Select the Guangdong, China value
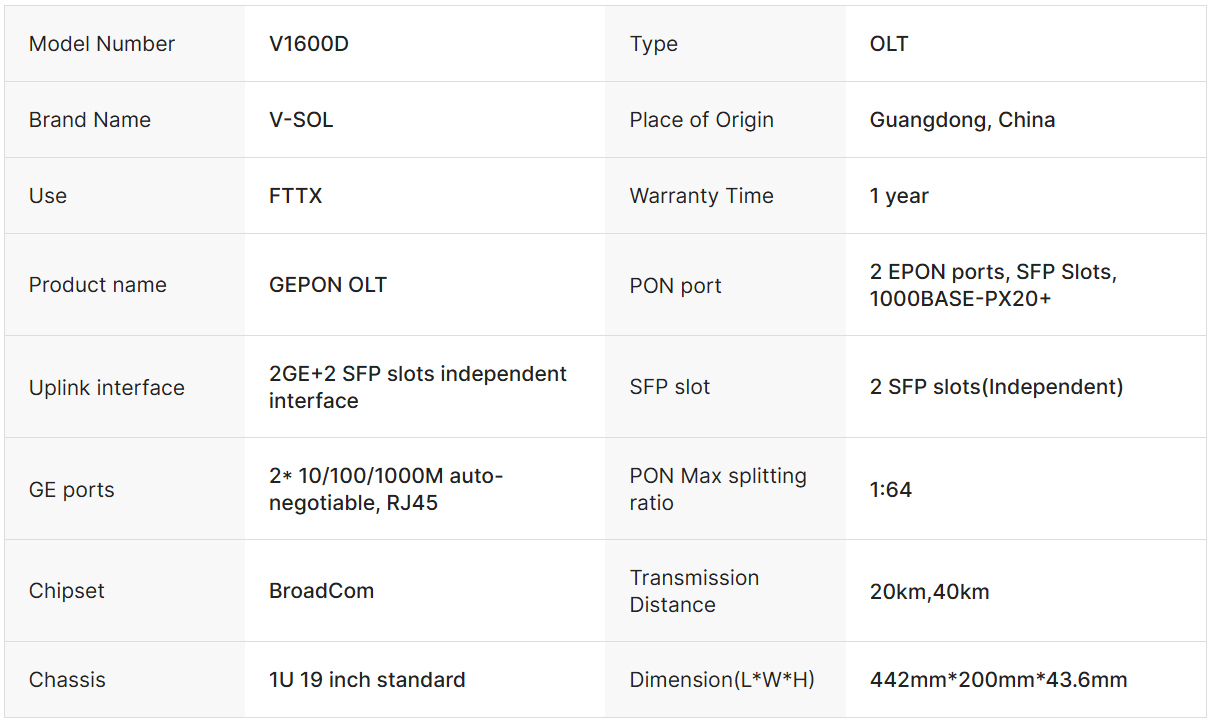 click(962, 120)
